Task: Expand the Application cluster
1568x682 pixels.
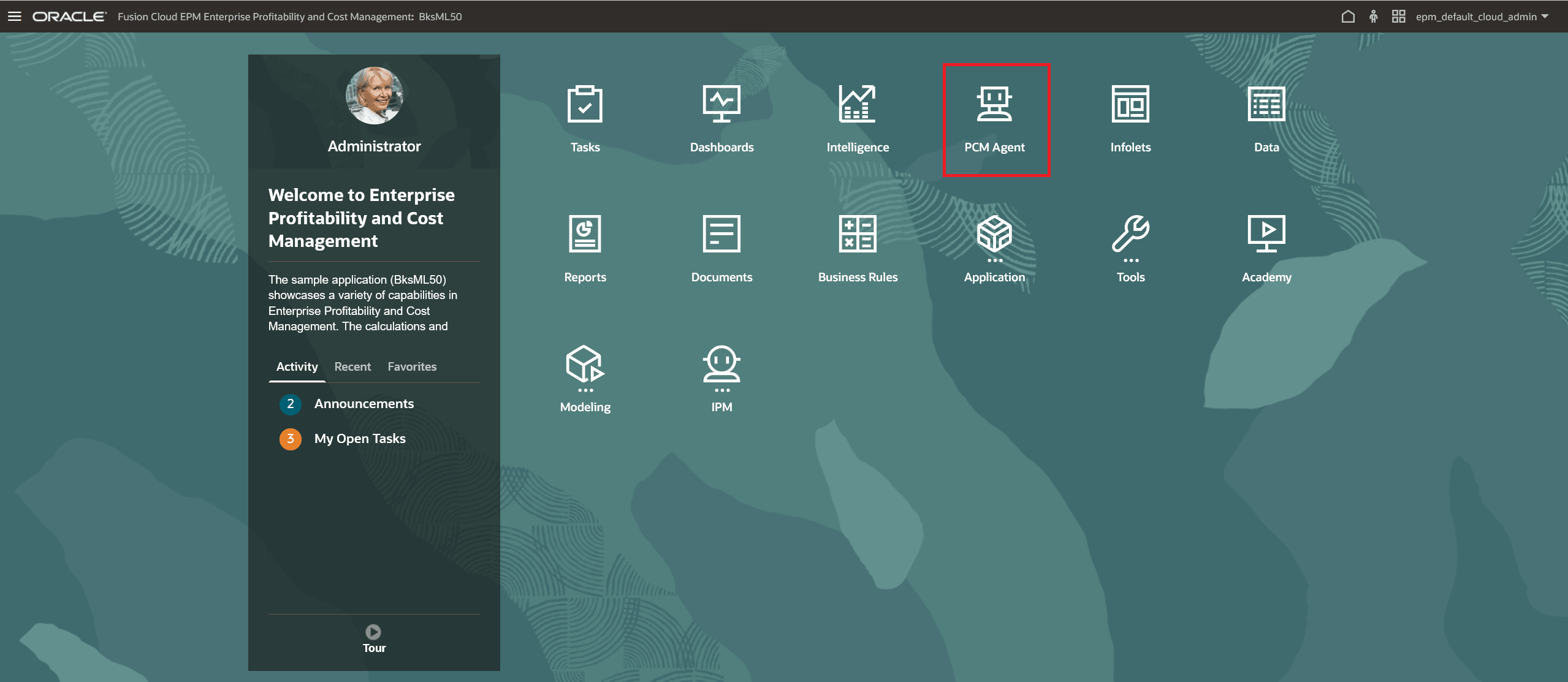Action: click(994, 234)
